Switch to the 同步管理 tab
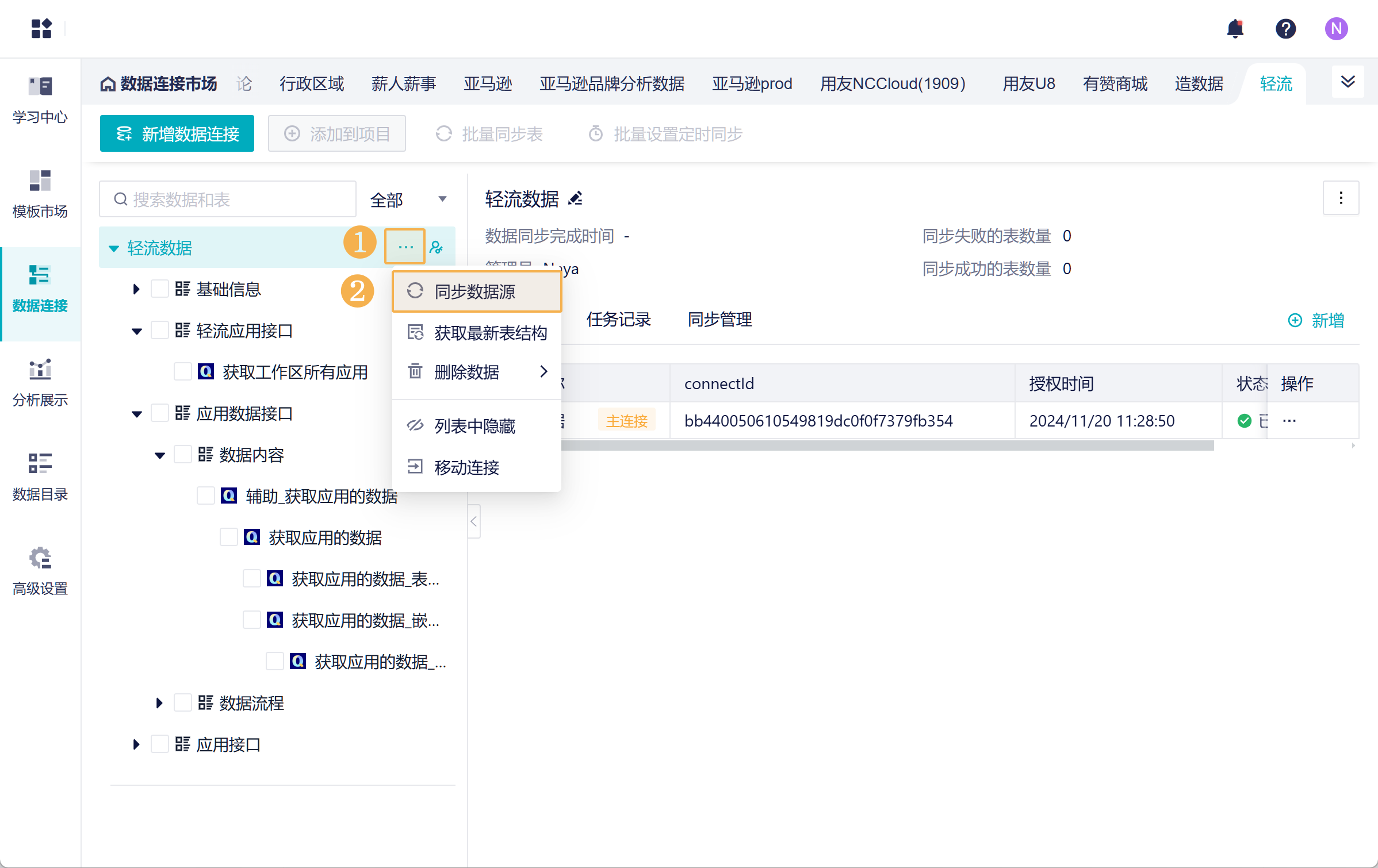The width and height of the screenshot is (1378, 868). [719, 319]
